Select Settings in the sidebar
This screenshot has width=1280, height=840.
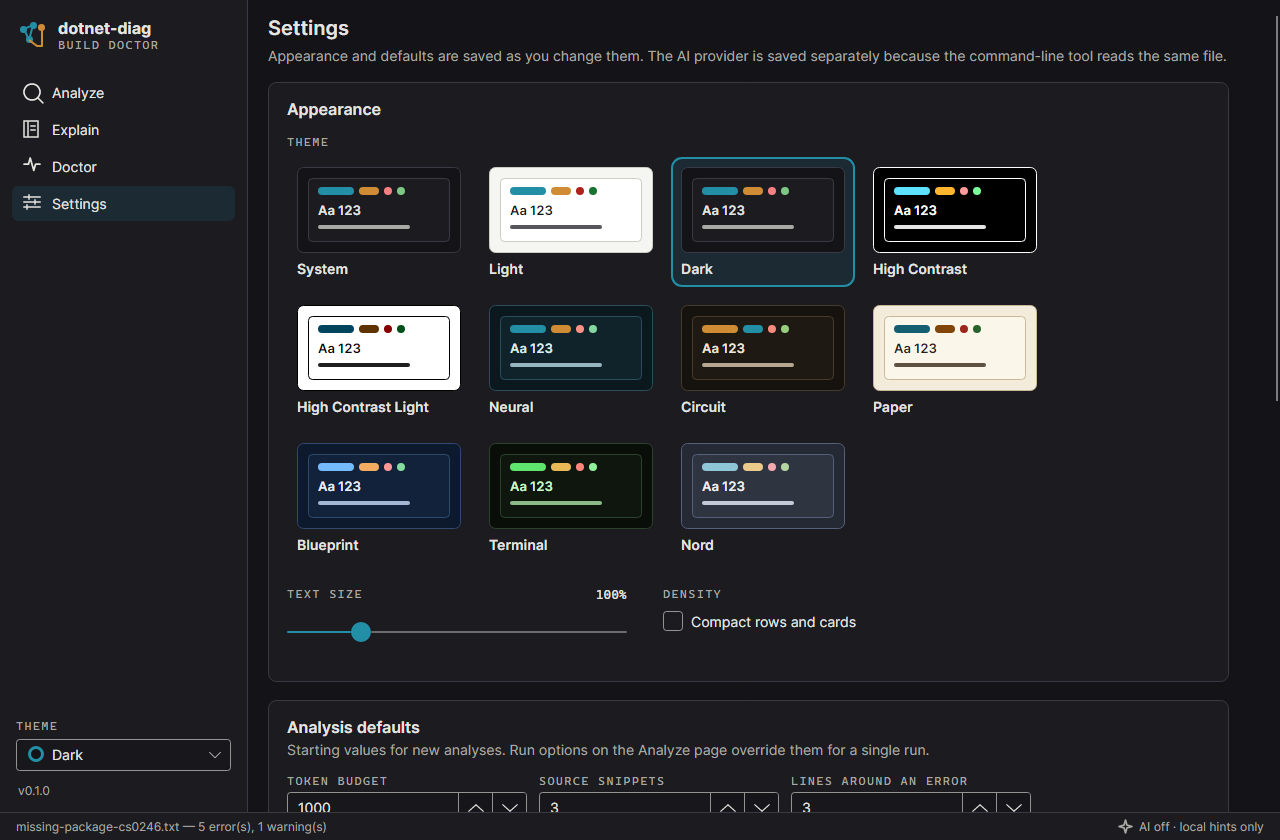(x=123, y=204)
